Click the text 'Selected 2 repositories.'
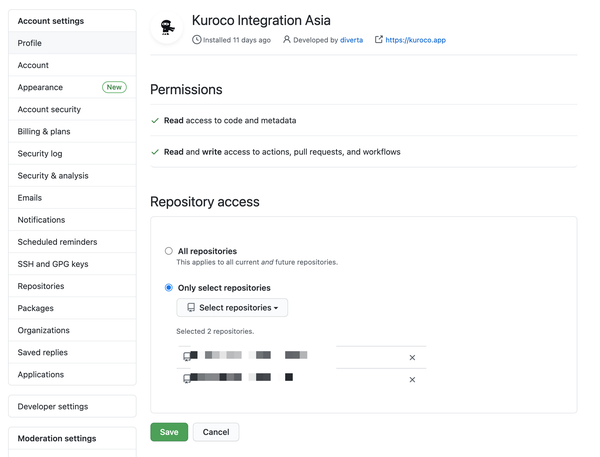The image size is (600, 457). click(215, 331)
